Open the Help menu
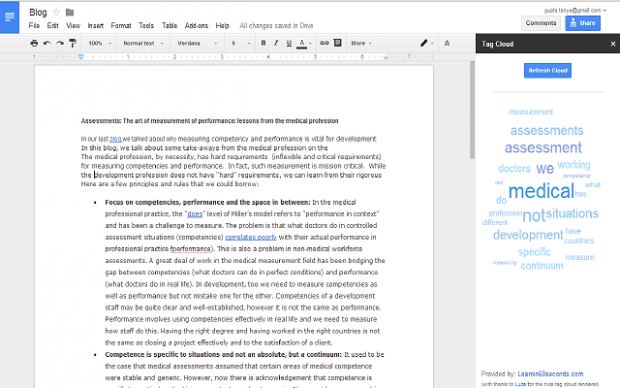620x388 pixels. pyautogui.click(x=222, y=26)
